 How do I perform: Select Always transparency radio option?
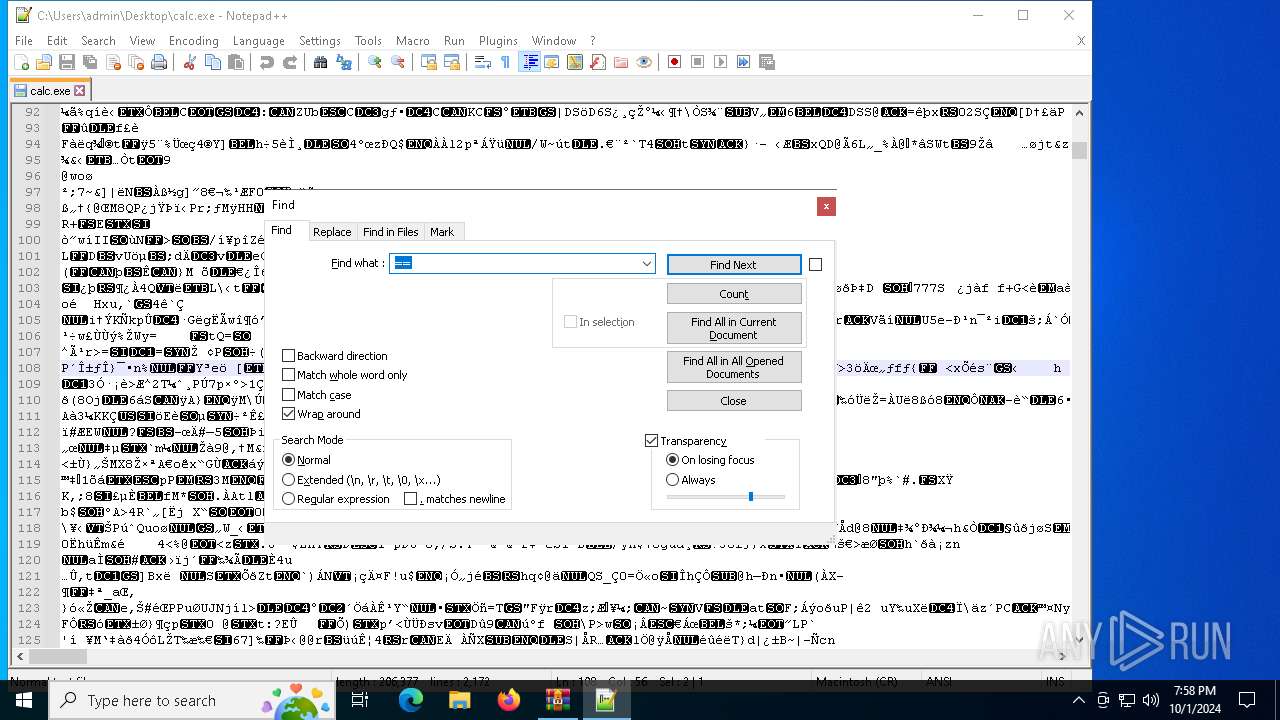point(673,480)
